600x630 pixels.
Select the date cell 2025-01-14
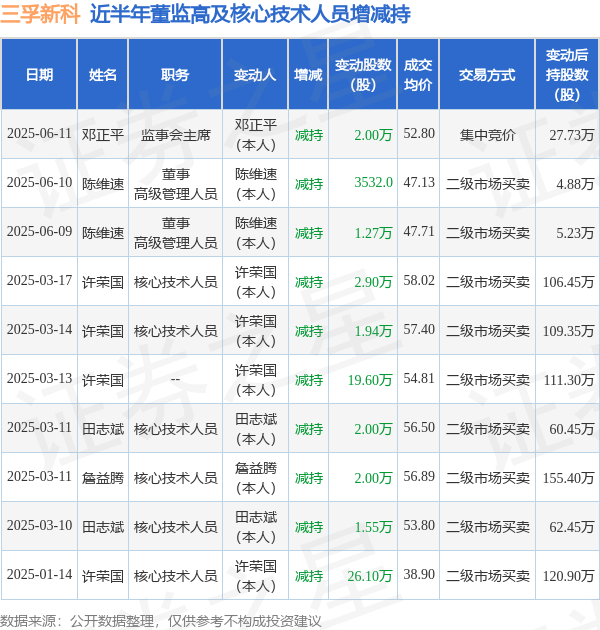pyautogui.click(x=39, y=575)
